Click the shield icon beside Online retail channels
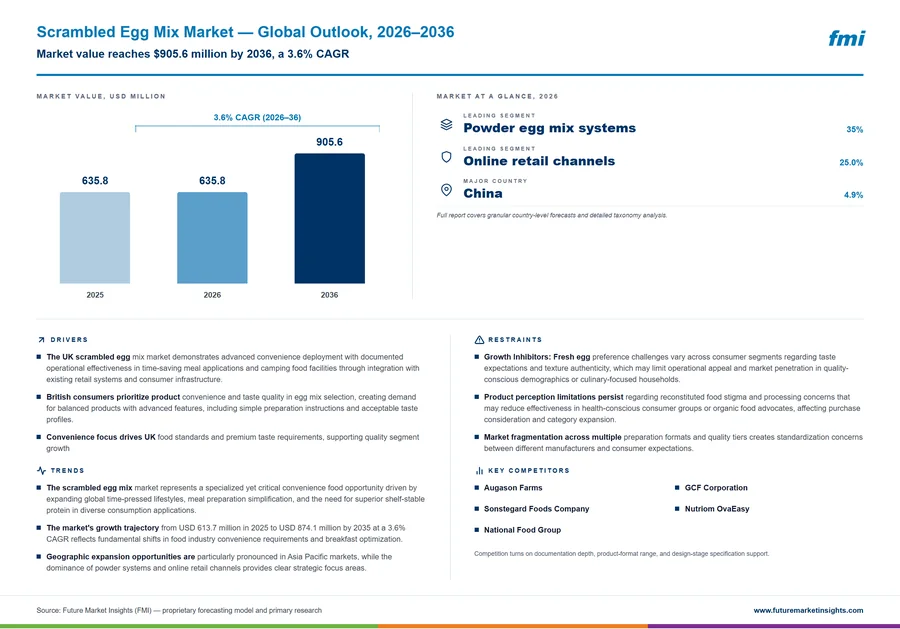The image size is (900, 629). click(x=446, y=157)
